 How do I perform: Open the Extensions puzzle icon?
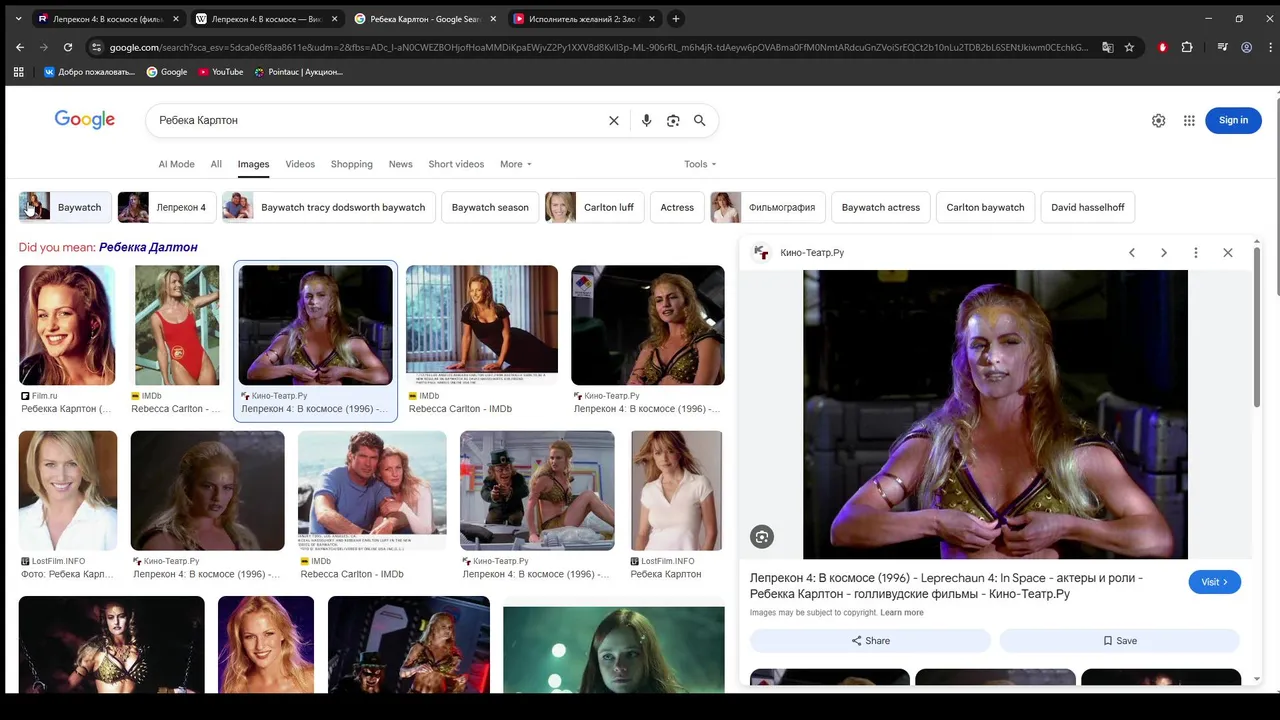1187,47
